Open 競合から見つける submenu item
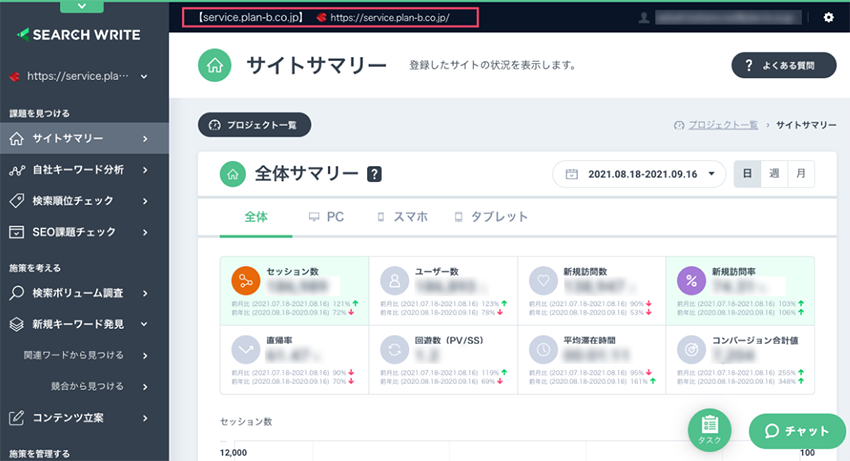 [85, 386]
